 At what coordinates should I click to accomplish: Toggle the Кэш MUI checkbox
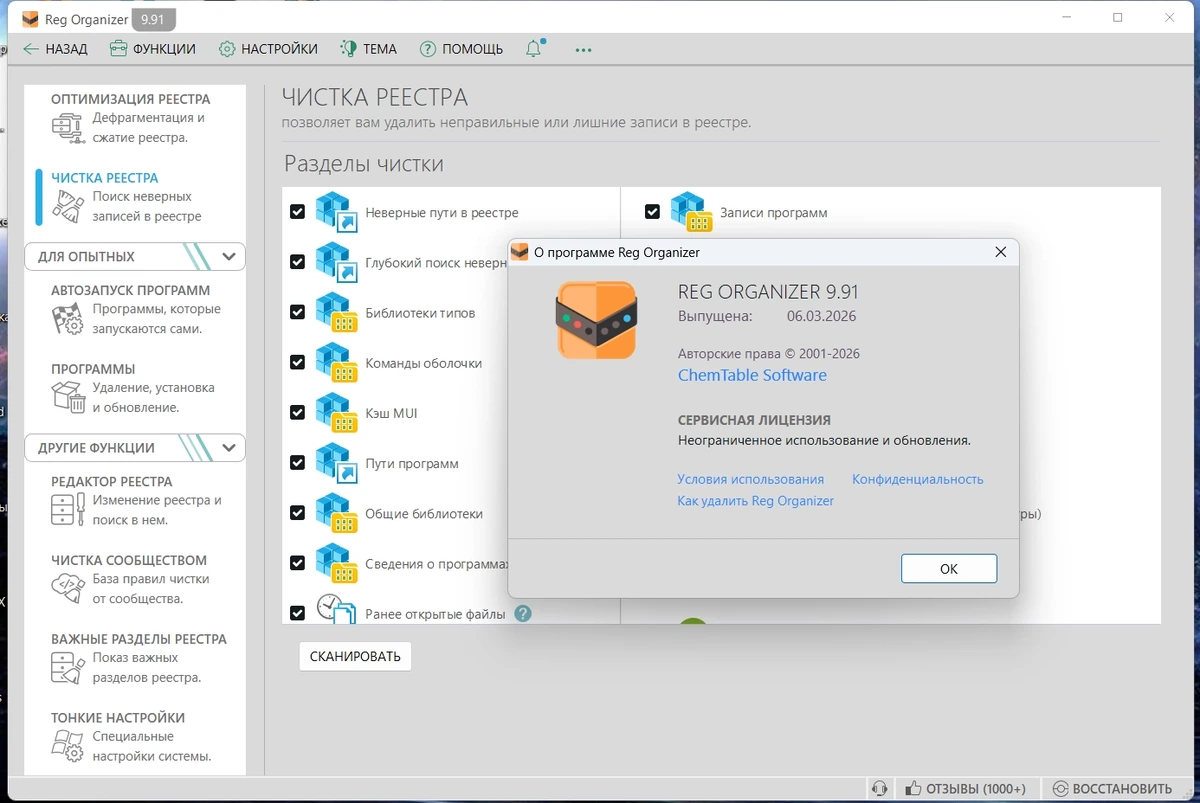(297, 413)
